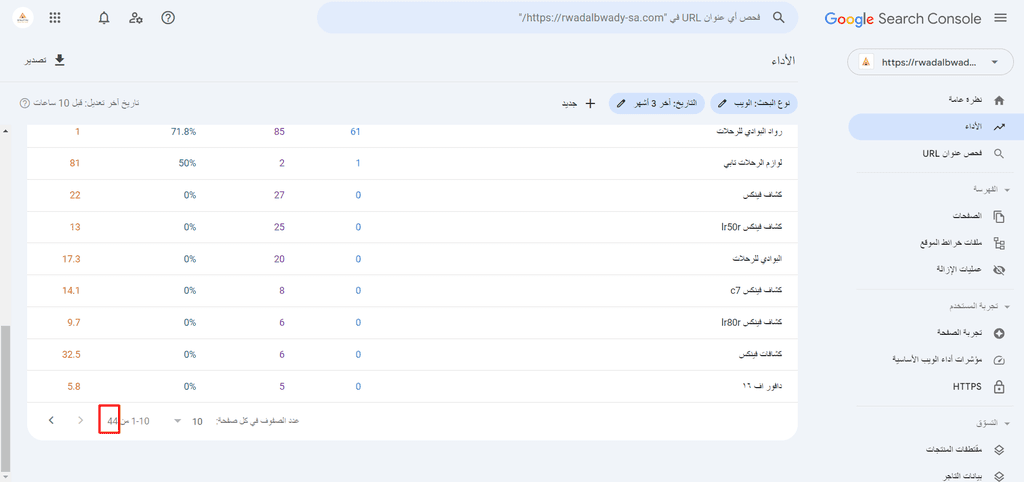Click the 50% CTR value
Screen dimensions: 1024x482
(188, 163)
